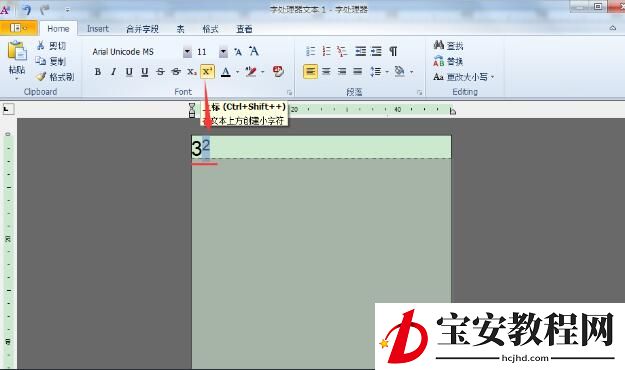This screenshot has width=625, height=370.
Task: Open the 段落 paragraph dialog launcher
Action: point(419,92)
